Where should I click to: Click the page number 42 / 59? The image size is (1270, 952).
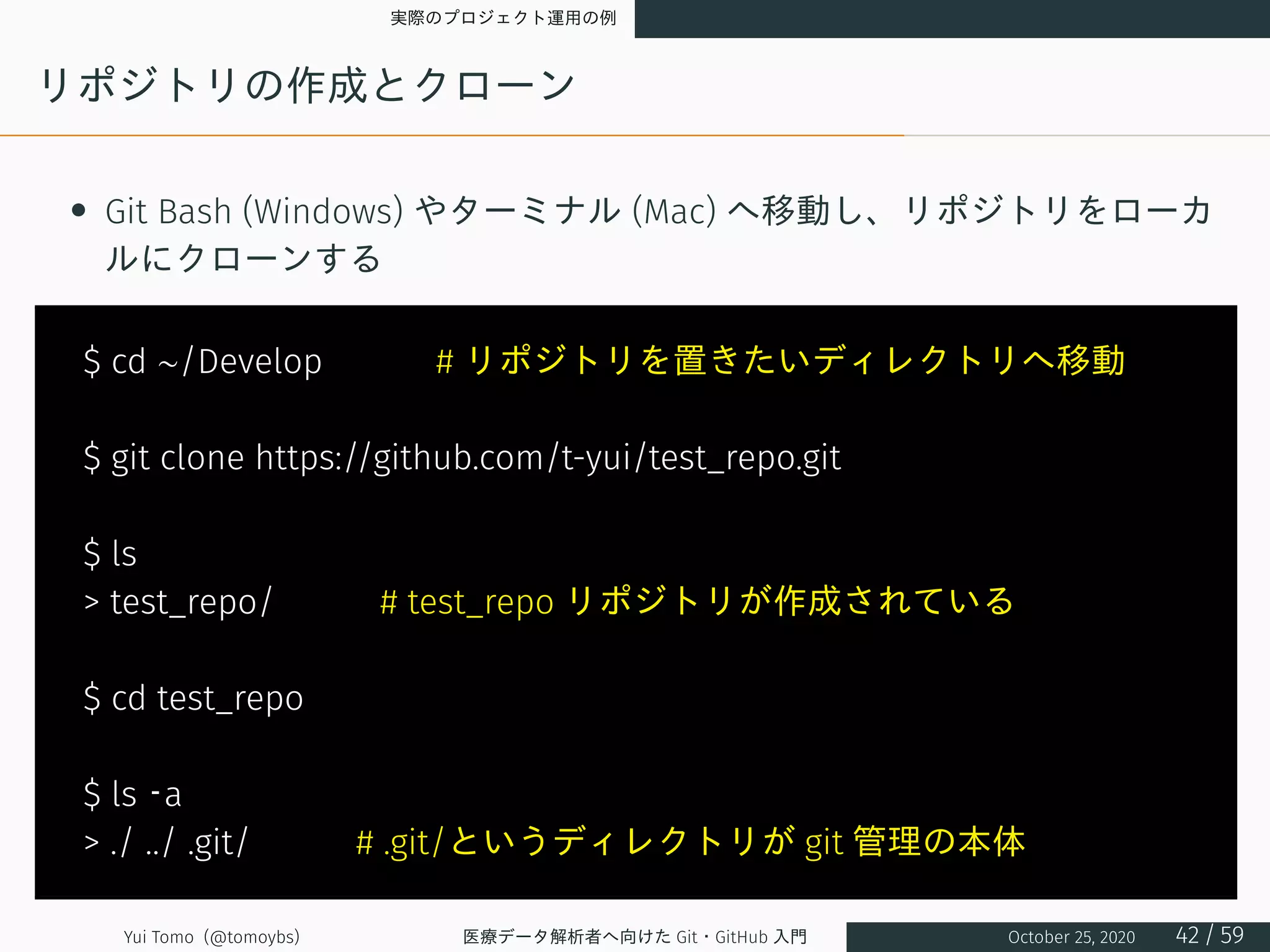pos(1210,935)
